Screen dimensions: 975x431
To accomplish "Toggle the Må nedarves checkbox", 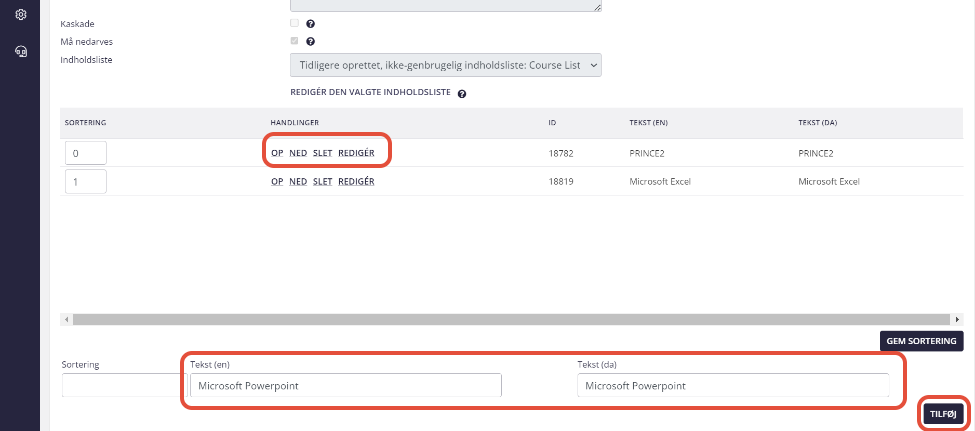I will [x=295, y=41].
